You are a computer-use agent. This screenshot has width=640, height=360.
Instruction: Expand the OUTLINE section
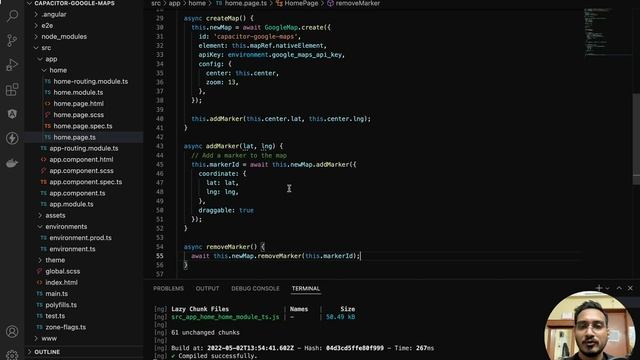pyautogui.click(x=47, y=352)
